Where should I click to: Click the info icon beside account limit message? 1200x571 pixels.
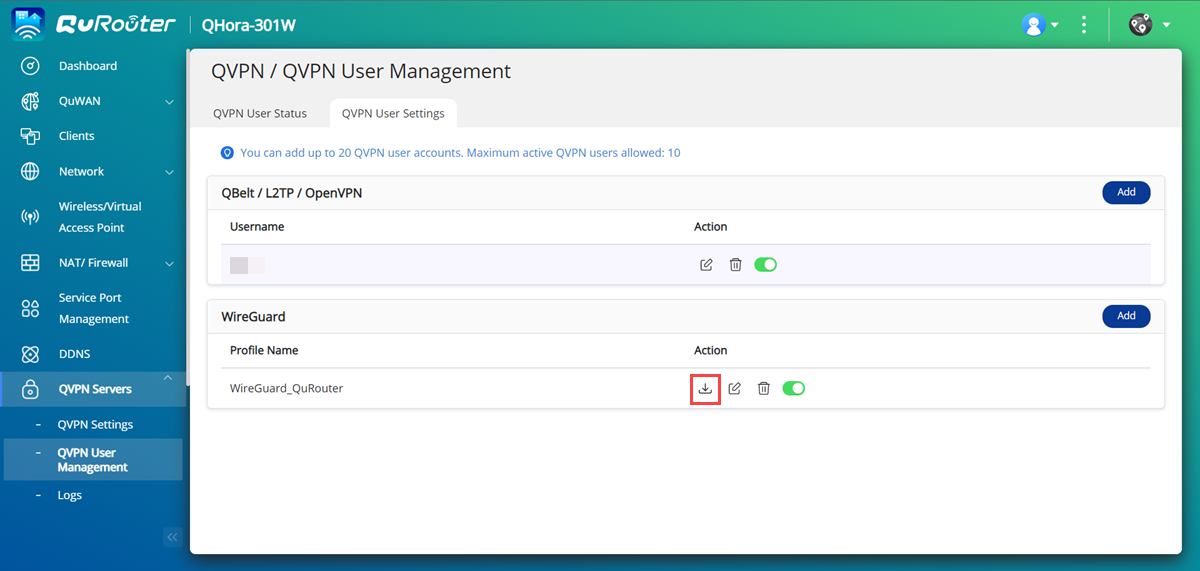[x=227, y=153]
